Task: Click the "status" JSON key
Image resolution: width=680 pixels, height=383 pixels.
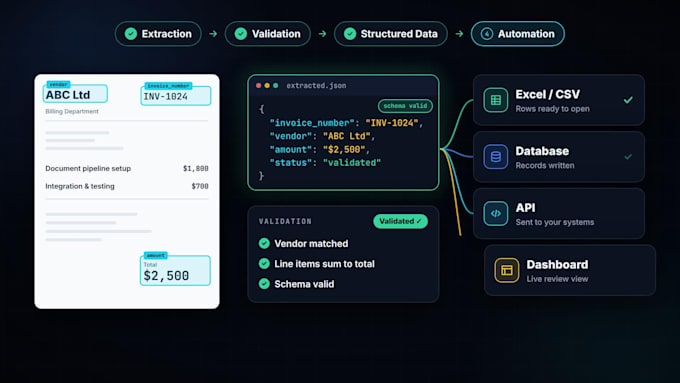Action: pos(291,163)
